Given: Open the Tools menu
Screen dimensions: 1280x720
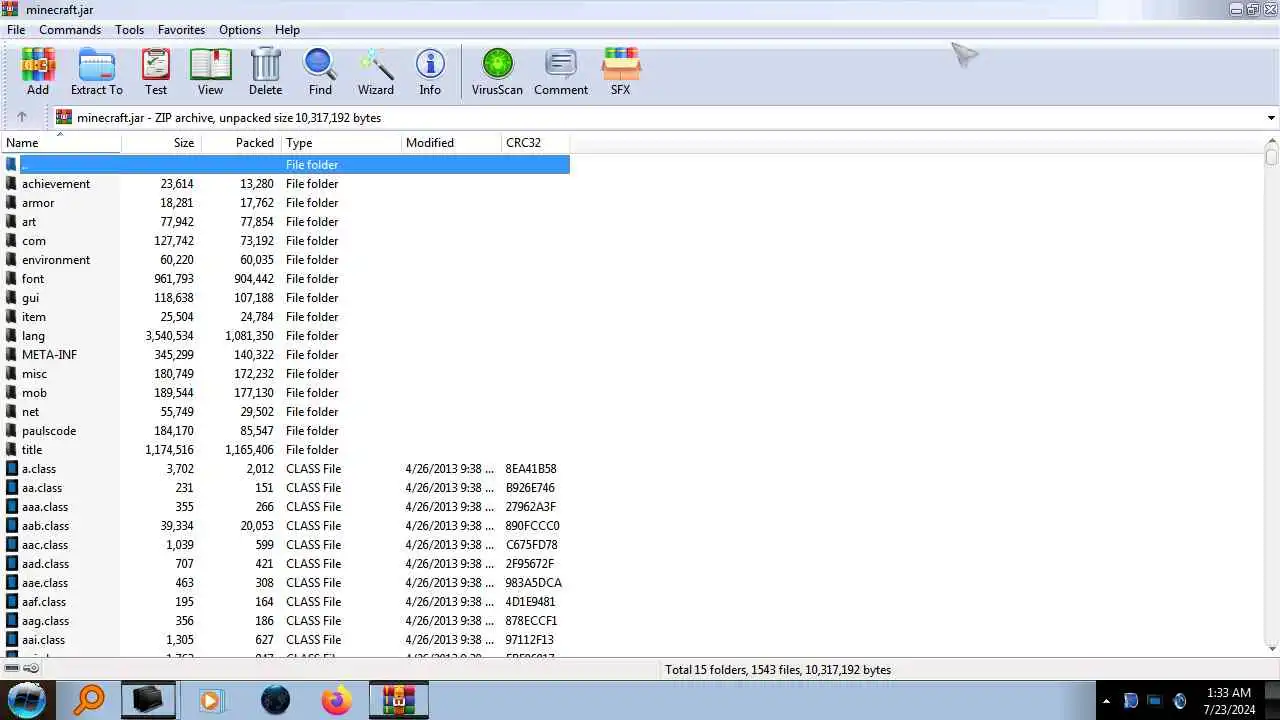Looking at the screenshot, I should (129, 30).
